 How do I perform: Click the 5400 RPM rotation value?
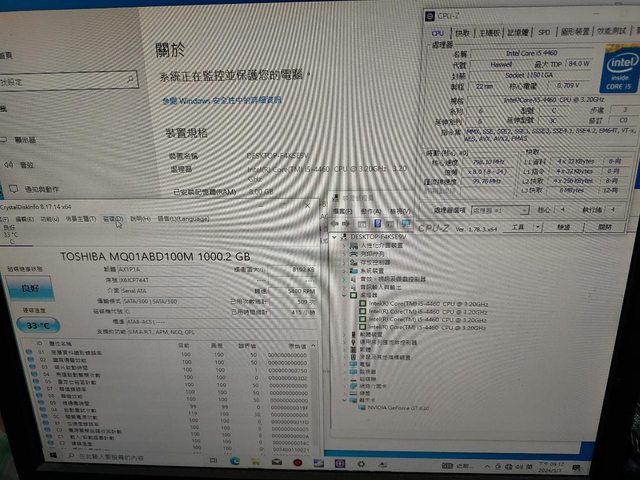293,291
